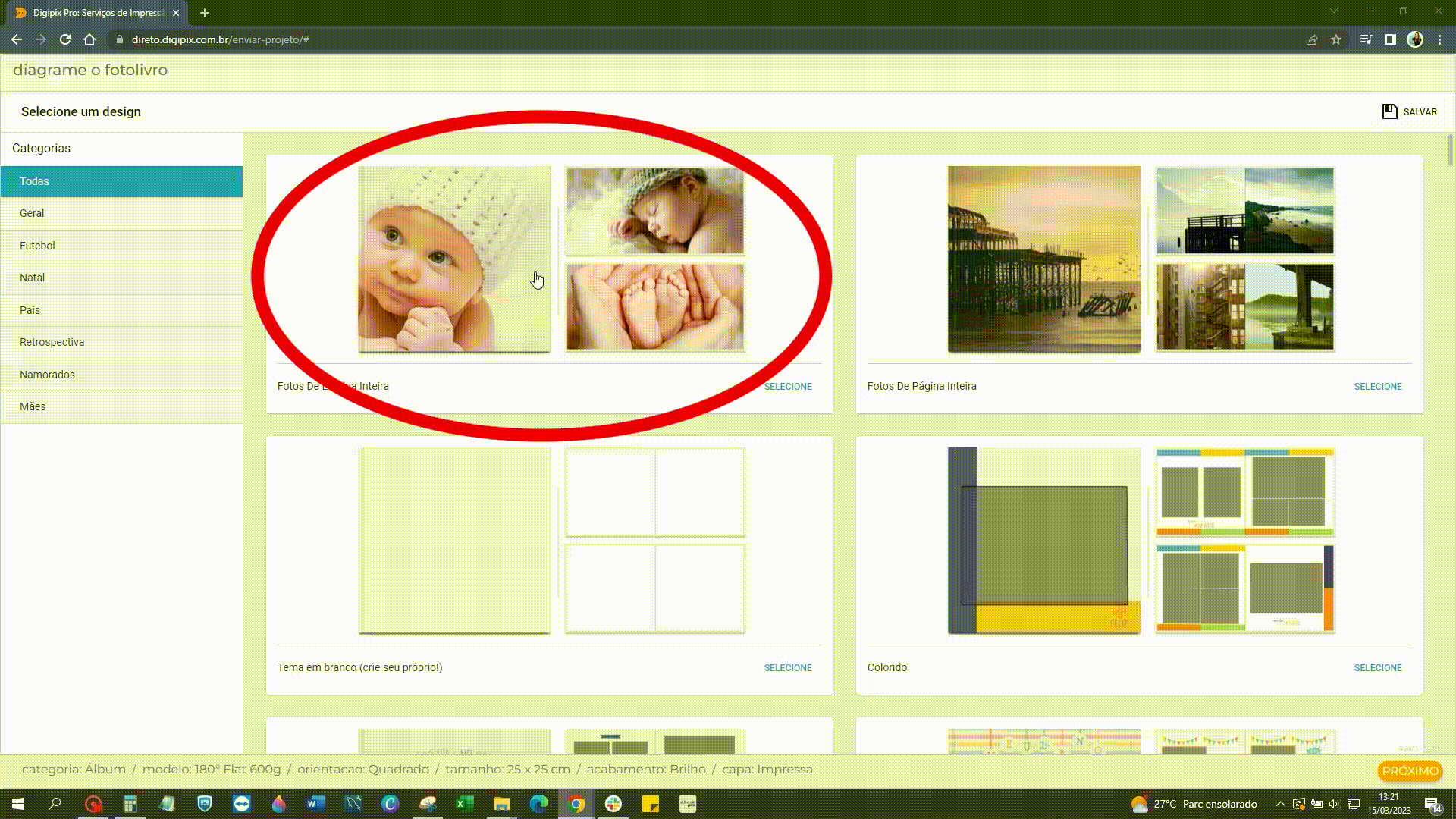
Task: Click the Colorido inner pages preview
Action: (x=1245, y=540)
